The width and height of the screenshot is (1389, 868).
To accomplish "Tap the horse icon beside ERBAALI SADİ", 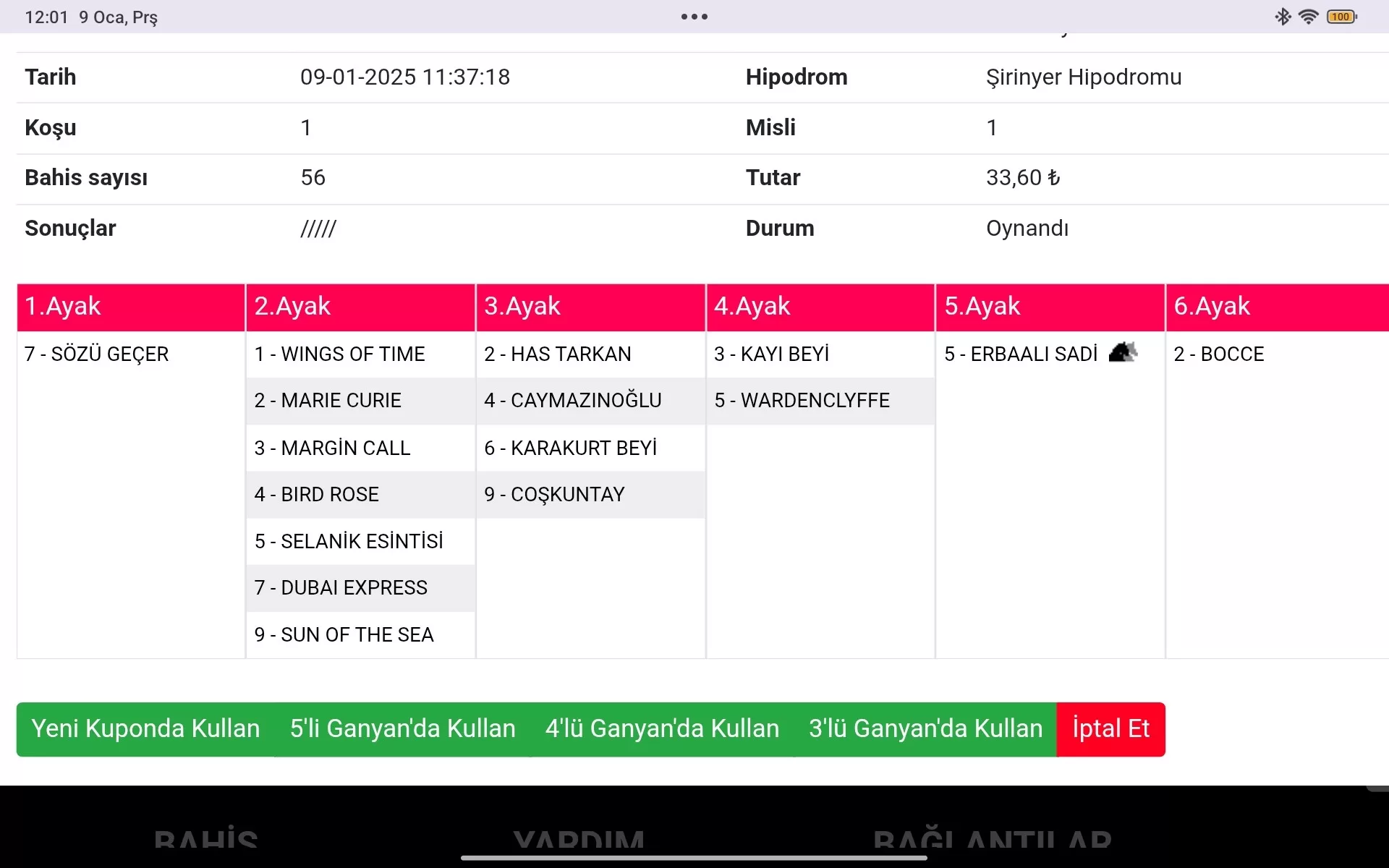I will click(x=1123, y=352).
